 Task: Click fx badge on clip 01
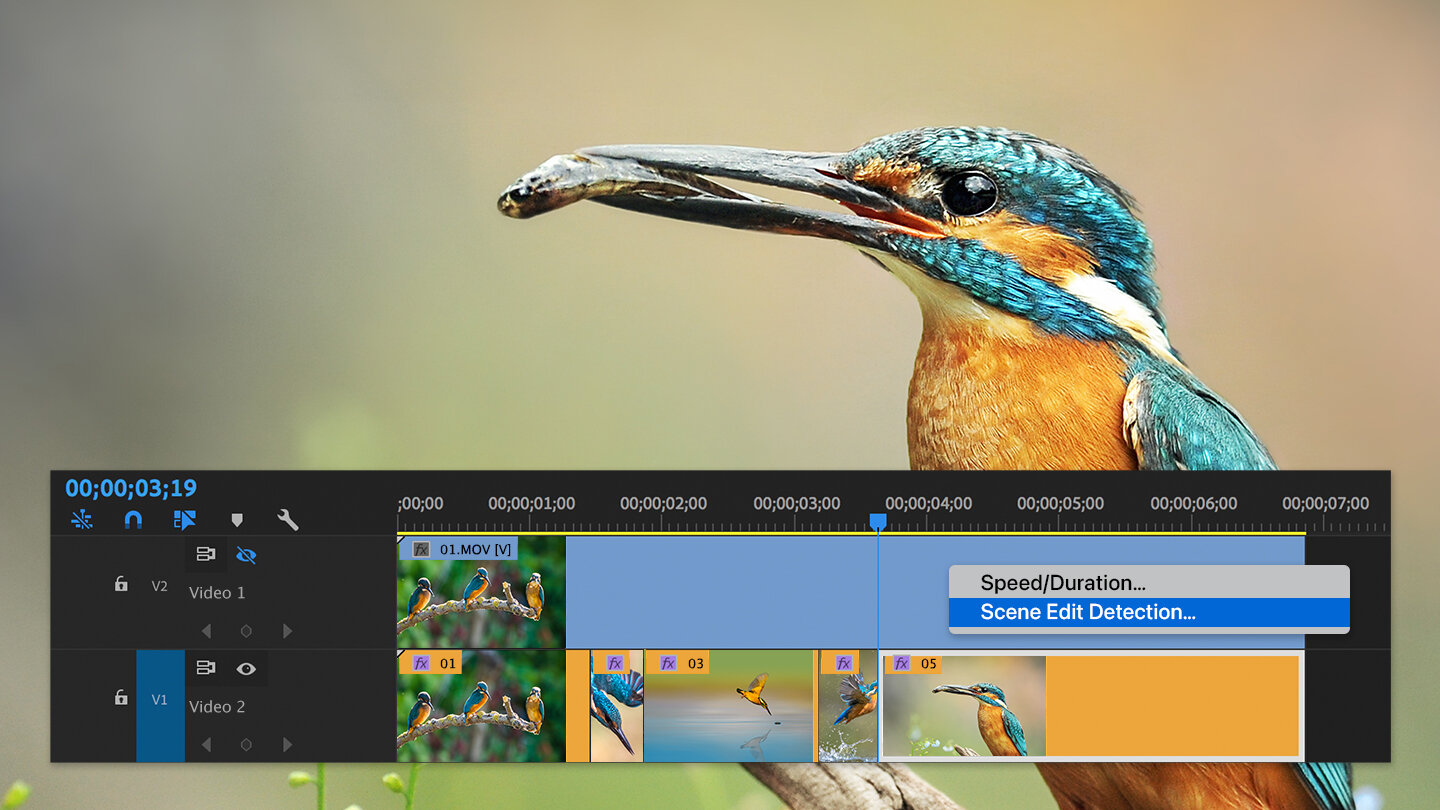(421, 663)
